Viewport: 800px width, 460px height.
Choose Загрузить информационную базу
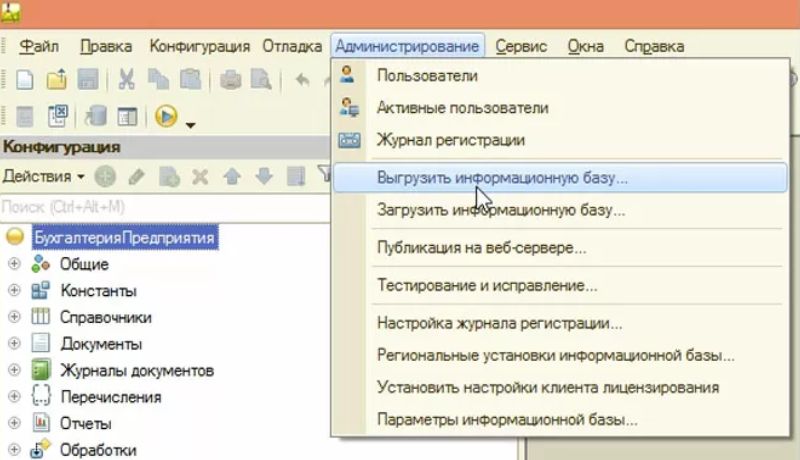tap(560, 210)
